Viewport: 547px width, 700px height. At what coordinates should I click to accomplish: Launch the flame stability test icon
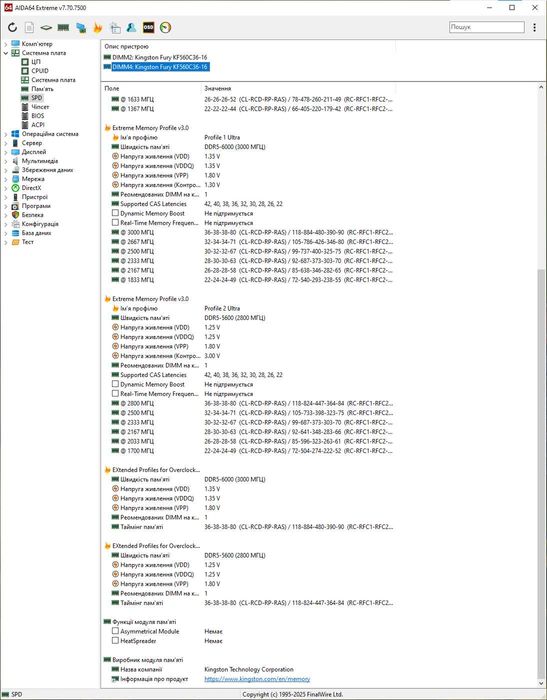point(97,27)
